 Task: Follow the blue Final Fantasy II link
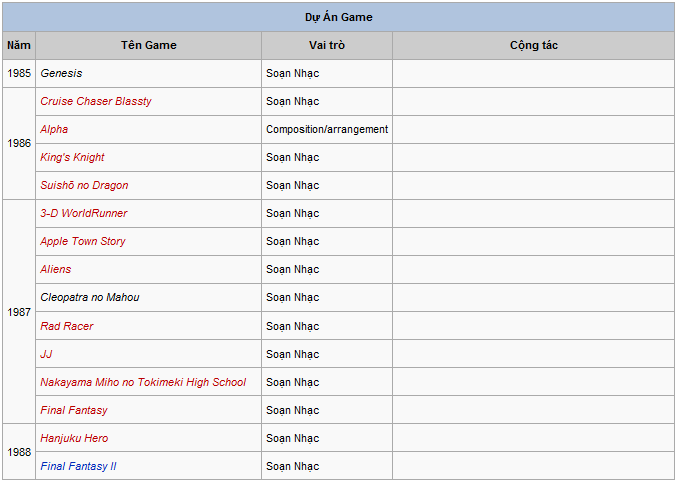pyautogui.click(x=78, y=466)
